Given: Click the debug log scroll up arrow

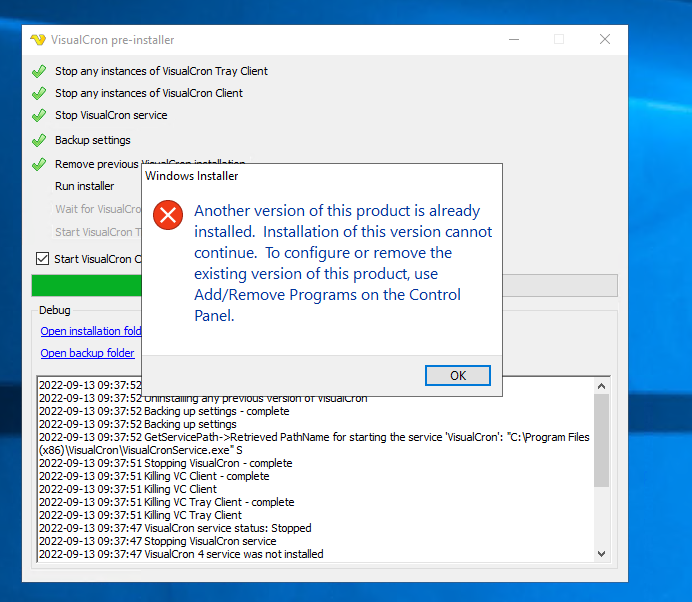Looking at the screenshot, I should pyautogui.click(x=602, y=385).
